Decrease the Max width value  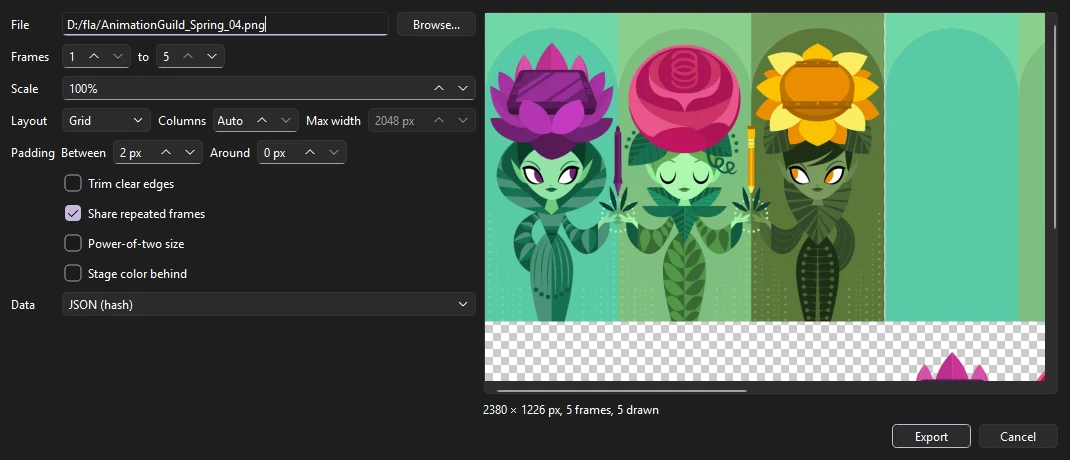pyautogui.click(x=463, y=121)
